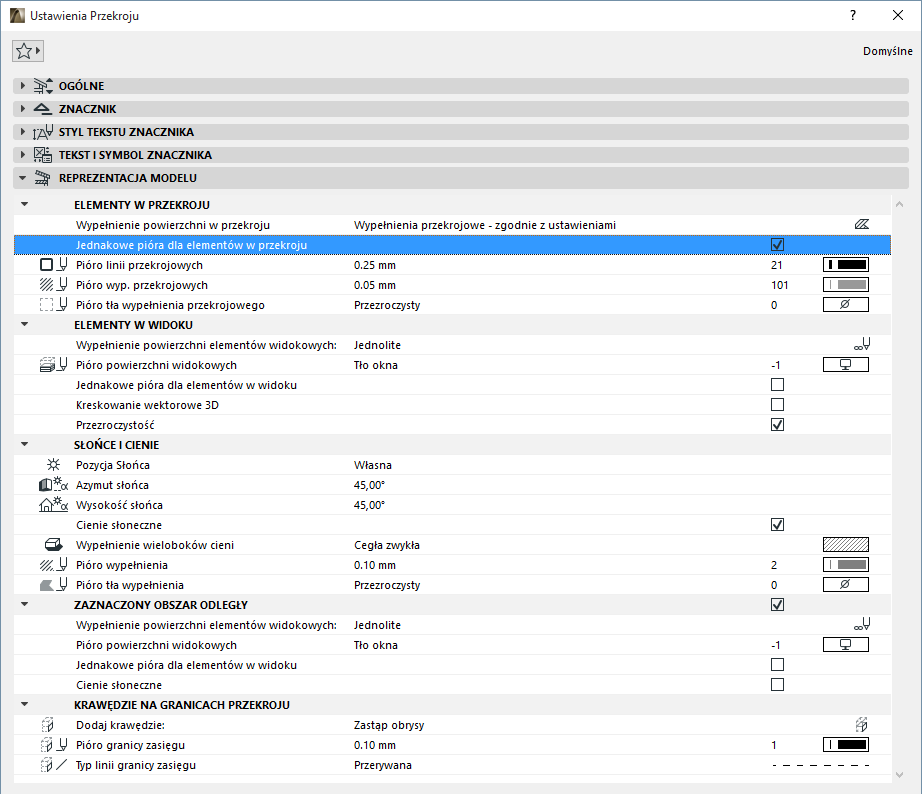Click the Dodaj krawędzie row icon

point(47,725)
